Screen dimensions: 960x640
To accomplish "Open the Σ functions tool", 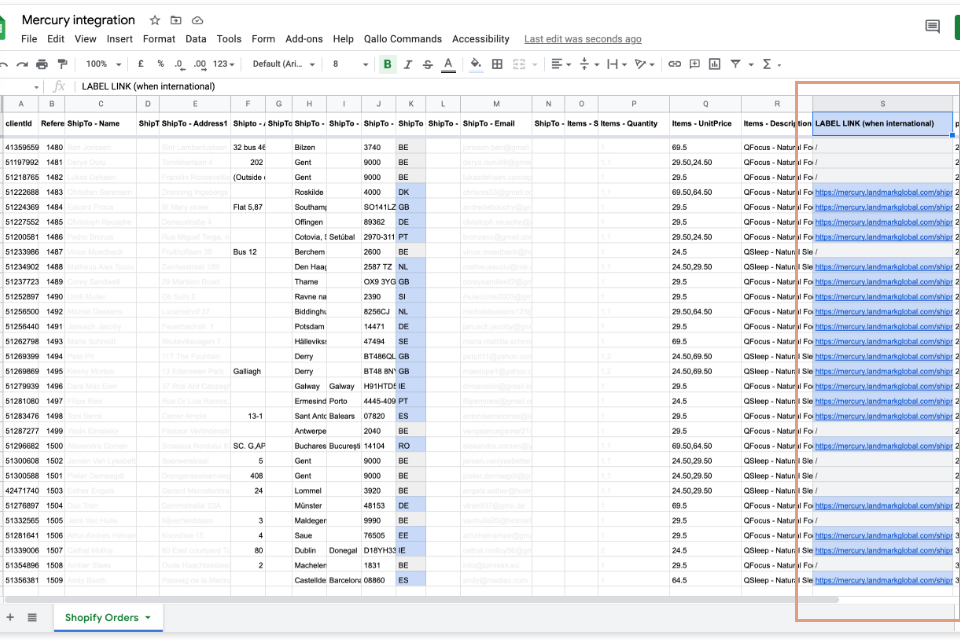I will 767,64.
